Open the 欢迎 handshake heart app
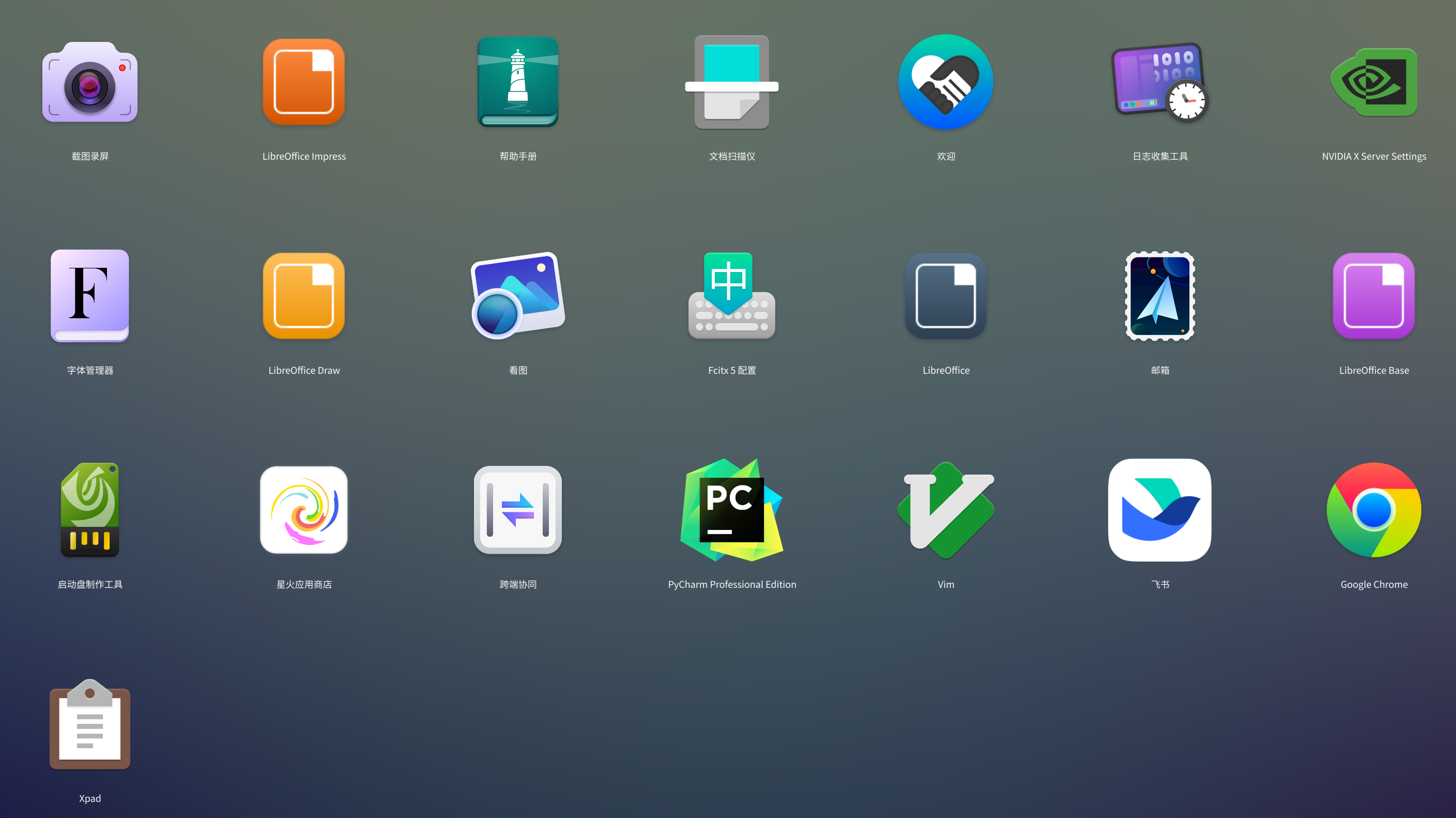1456x818 pixels. click(x=946, y=83)
